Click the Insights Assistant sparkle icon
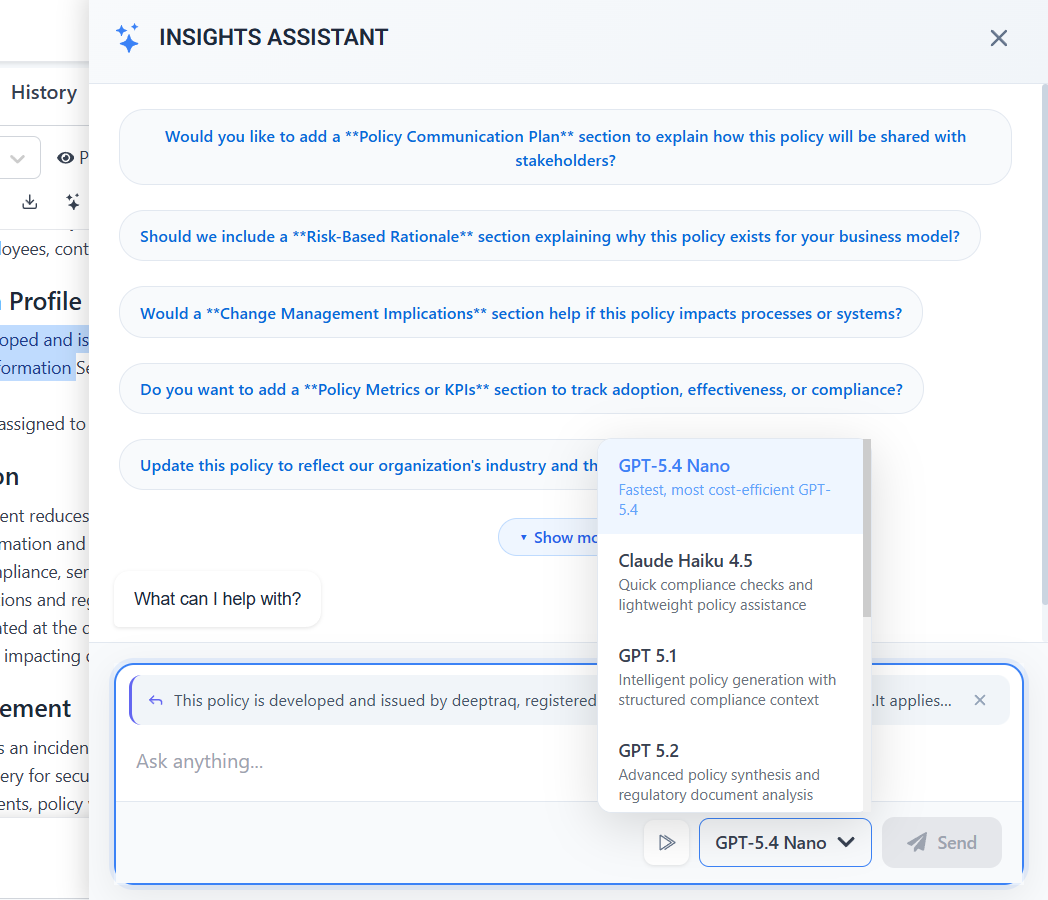 pyautogui.click(x=127, y=37)
